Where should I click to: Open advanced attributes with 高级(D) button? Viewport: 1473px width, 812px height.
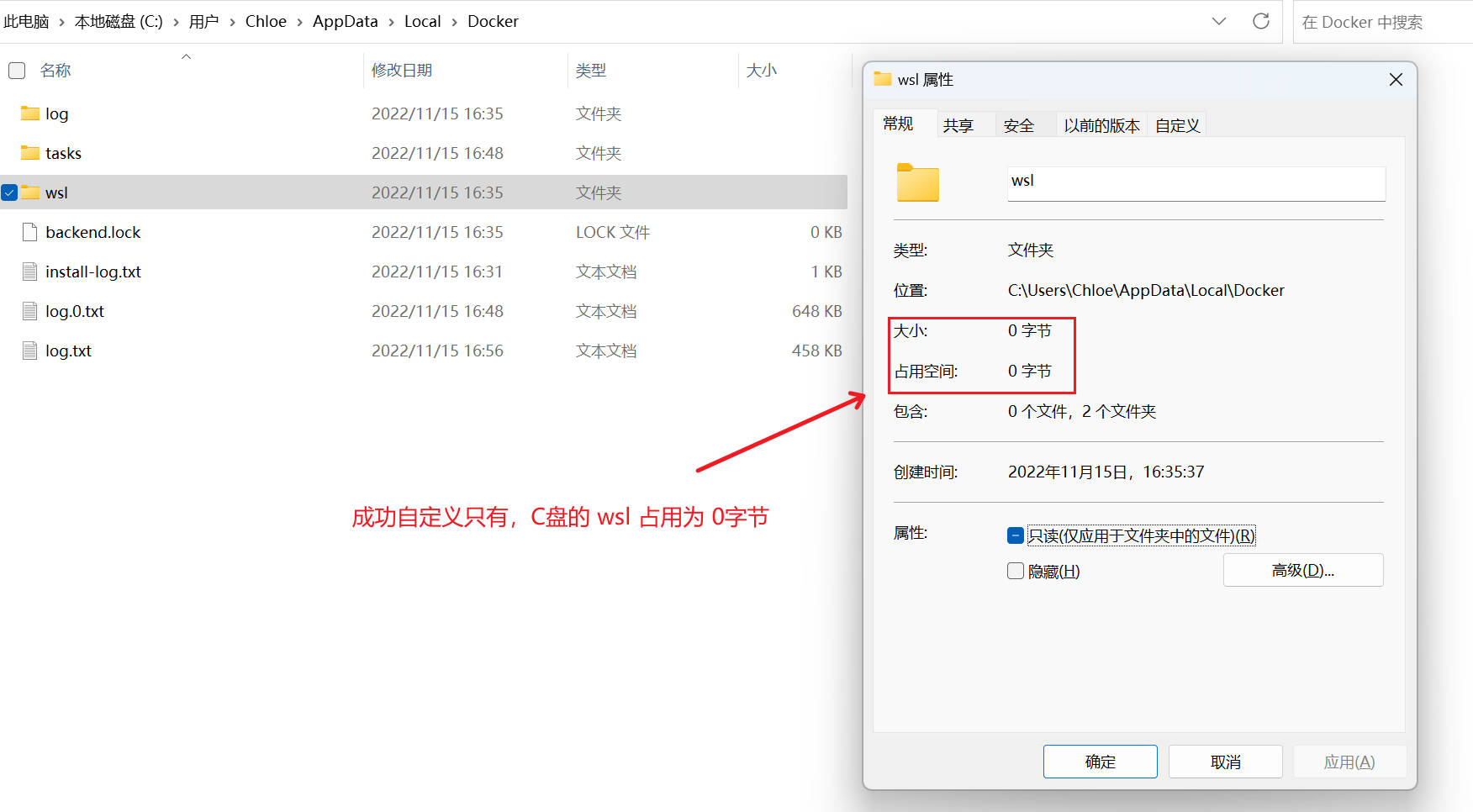tap(1302, 570)
